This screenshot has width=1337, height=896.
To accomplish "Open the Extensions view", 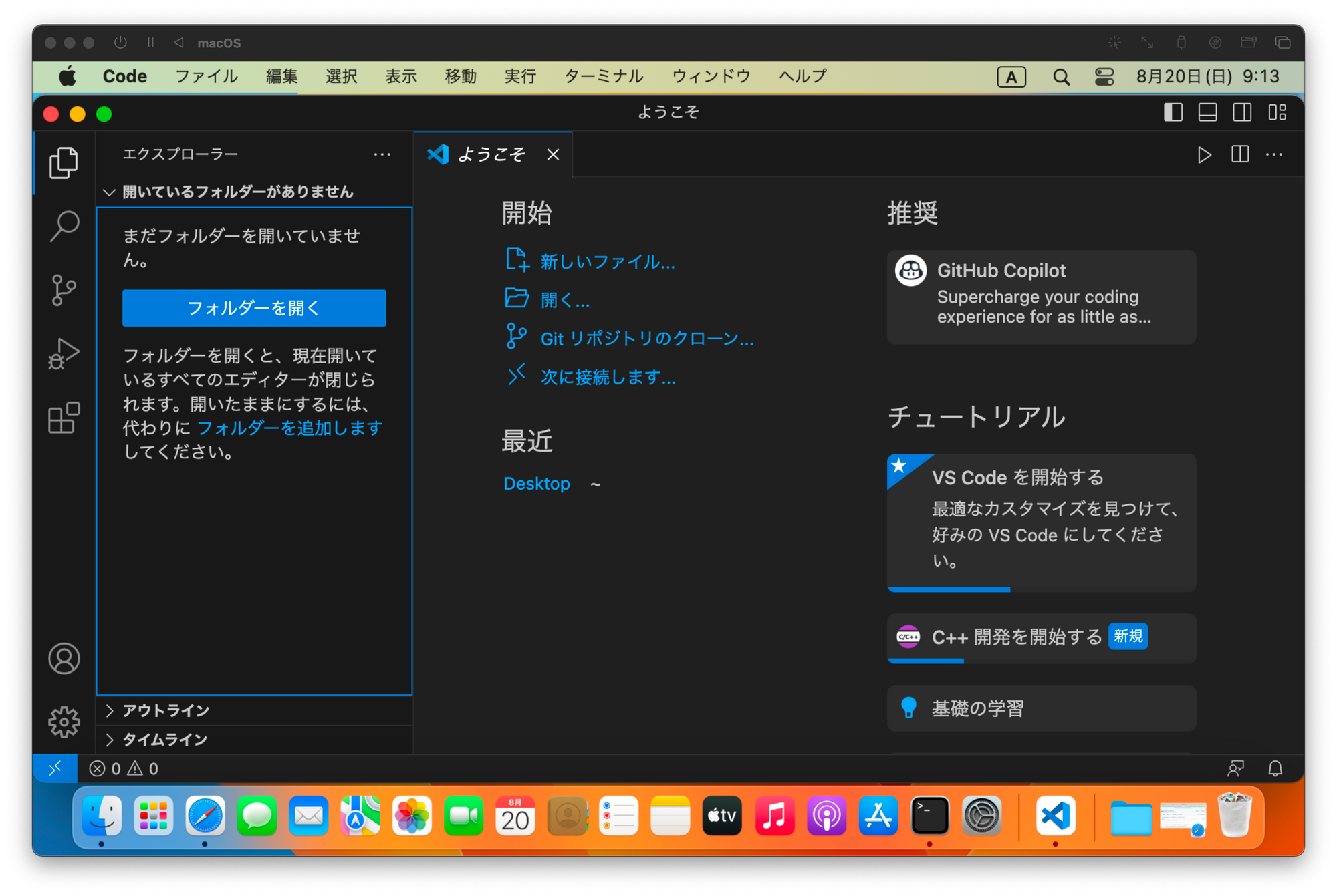I will tap(64, 418).
